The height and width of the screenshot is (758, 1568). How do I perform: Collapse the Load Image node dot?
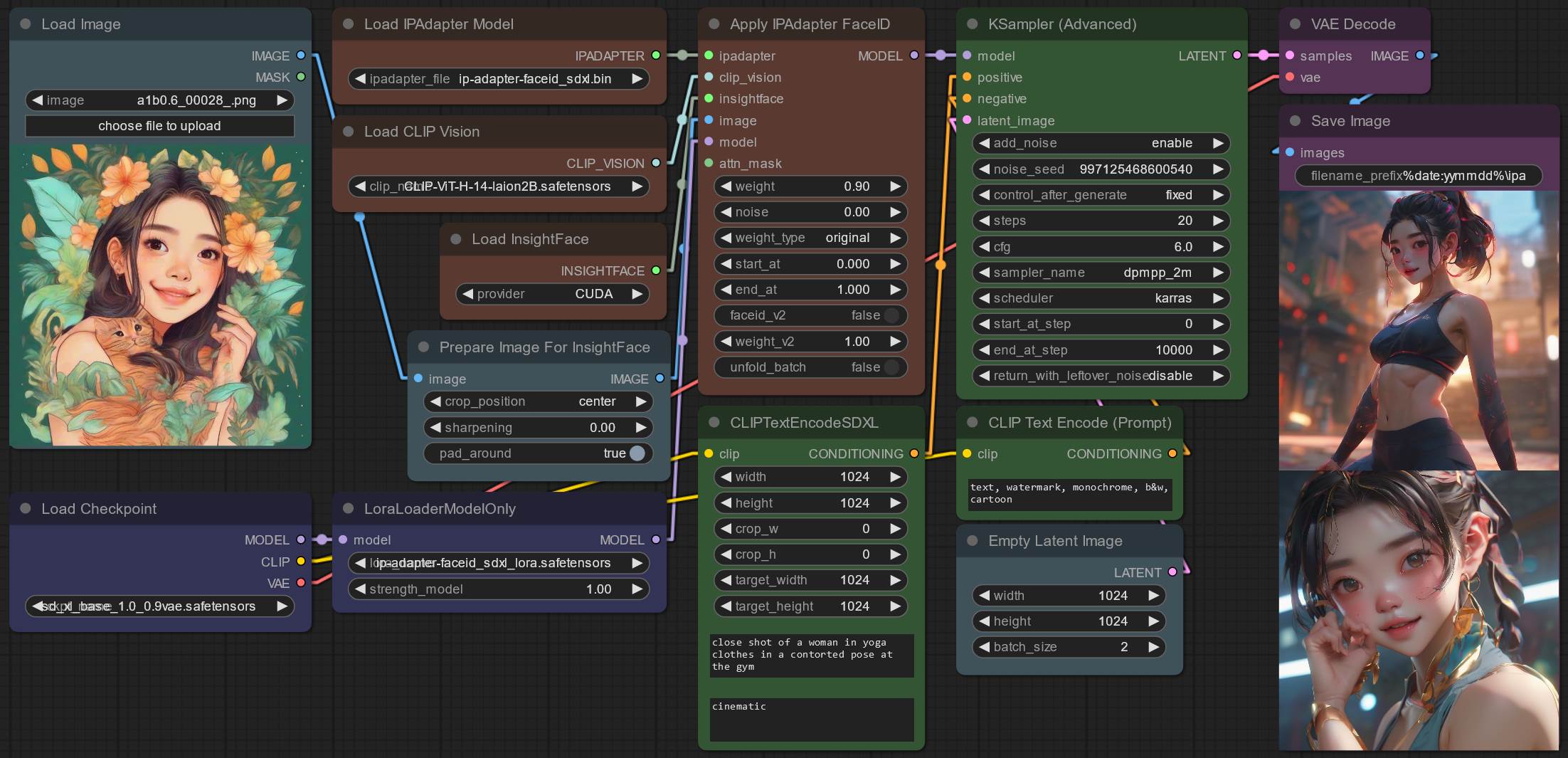(x=26, y=24)
